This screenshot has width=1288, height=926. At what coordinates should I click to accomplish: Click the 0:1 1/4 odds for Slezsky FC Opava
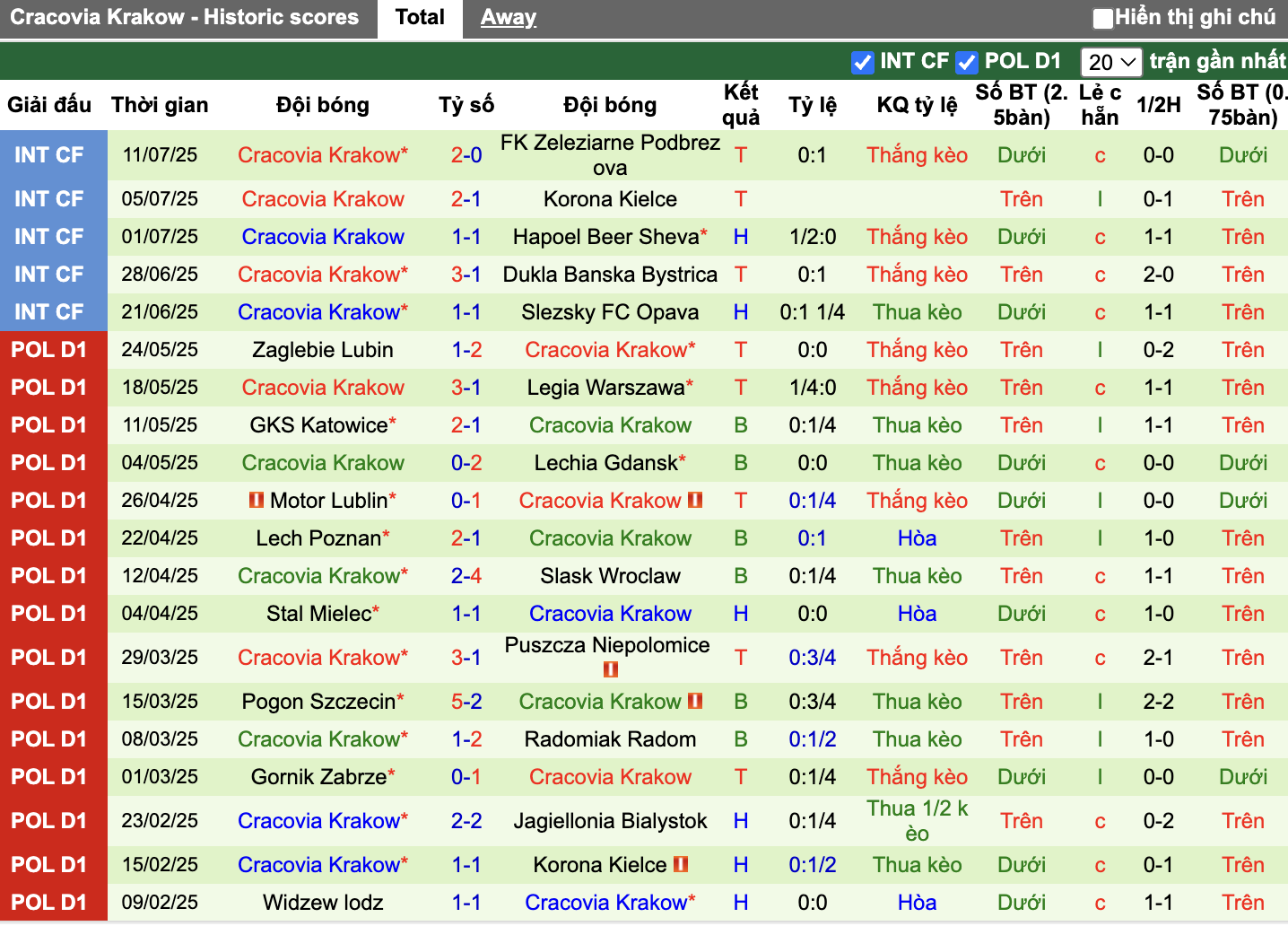(x=813, y=312)
